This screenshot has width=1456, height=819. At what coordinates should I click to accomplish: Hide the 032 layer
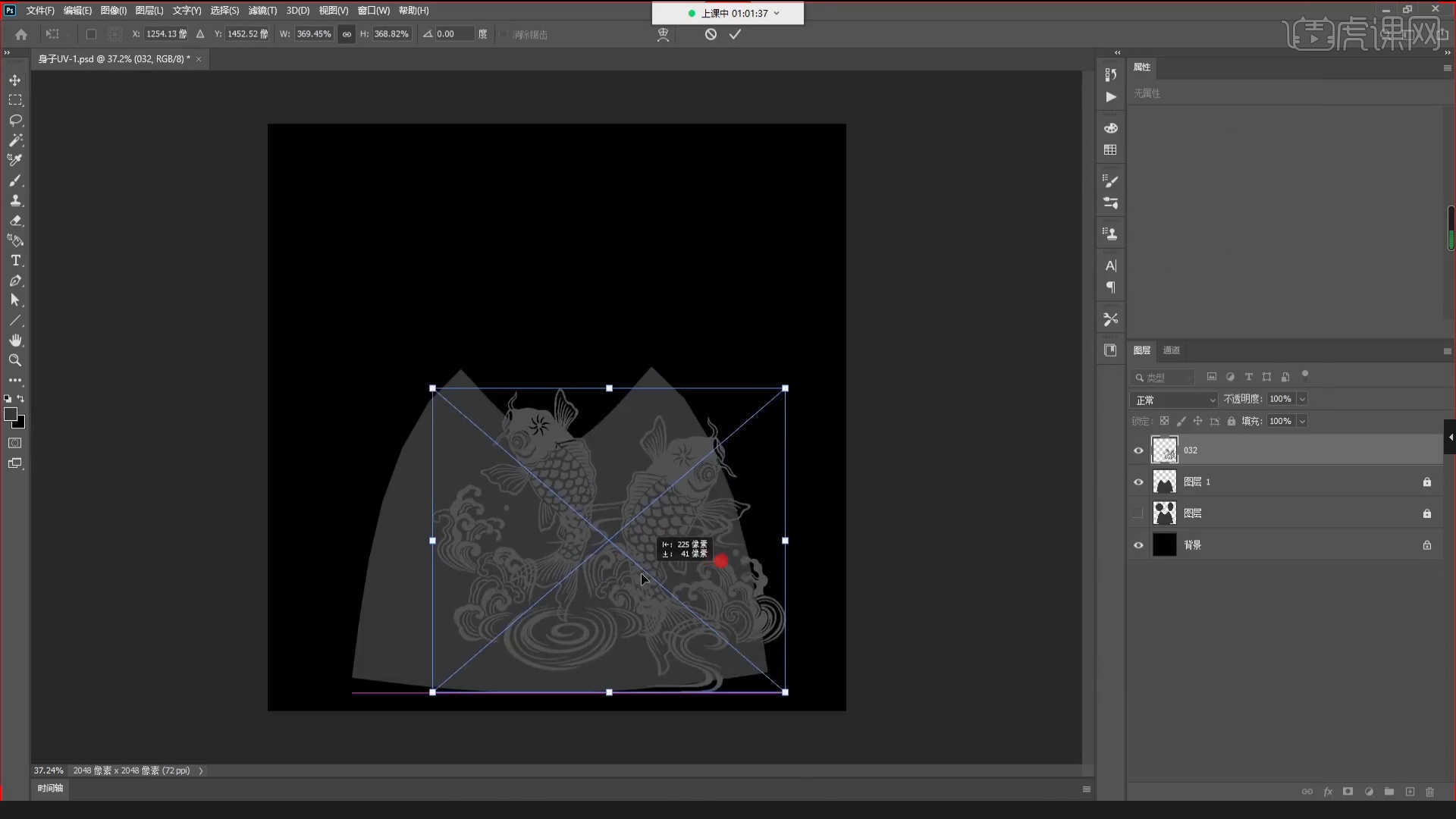1138,450
